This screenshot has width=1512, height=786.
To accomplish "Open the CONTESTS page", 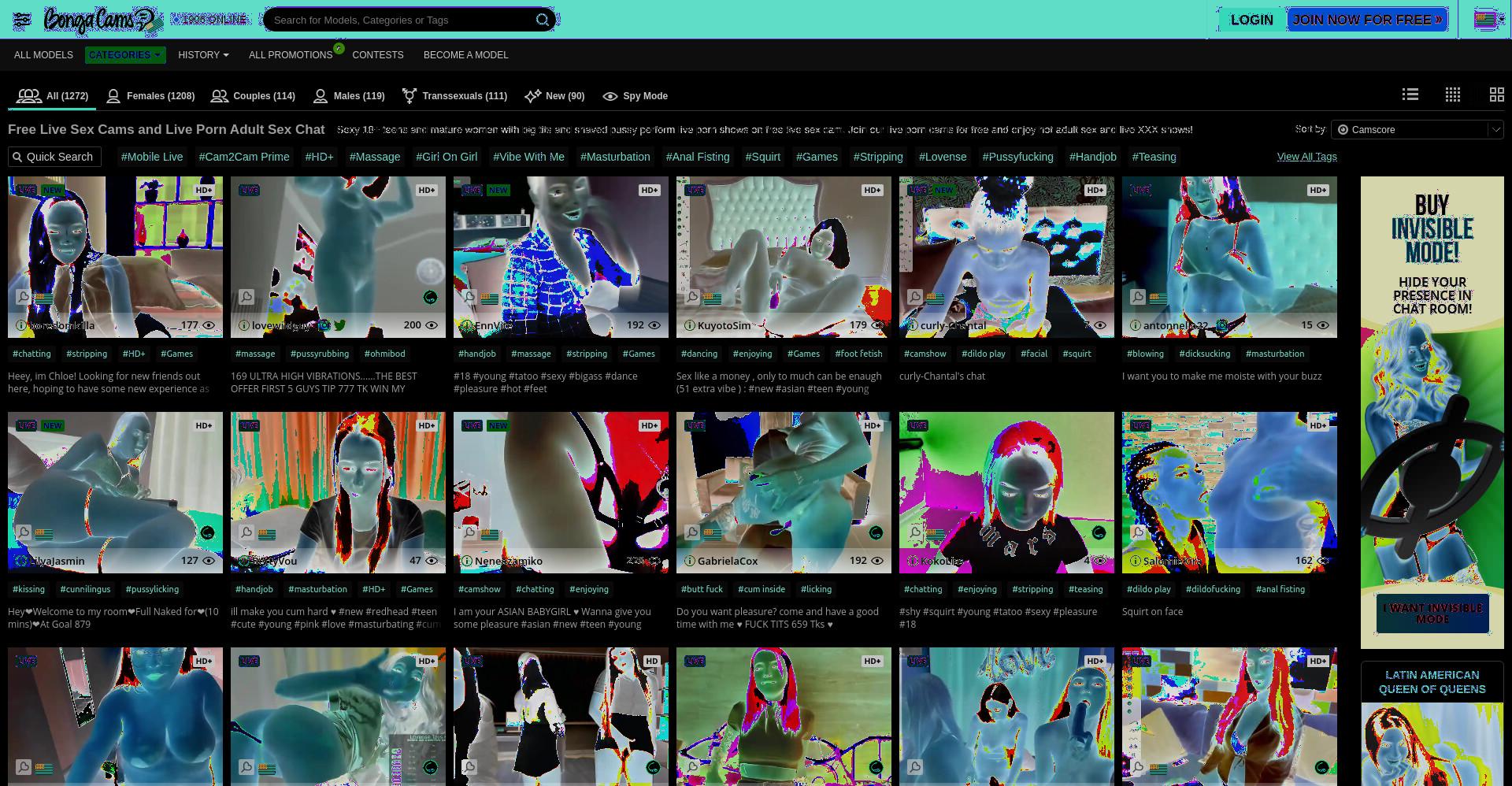I will click(x=378, y=55).
